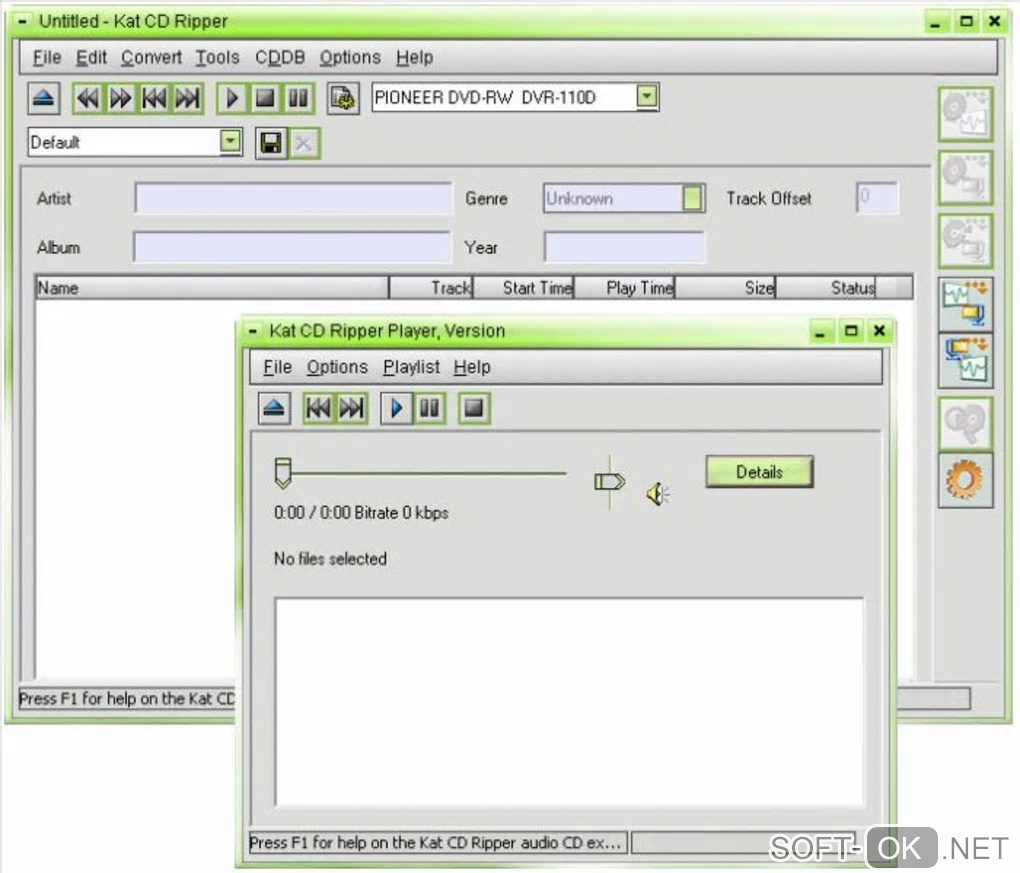Close the Kat CD Ripper Player window

[x=879, y=331]
